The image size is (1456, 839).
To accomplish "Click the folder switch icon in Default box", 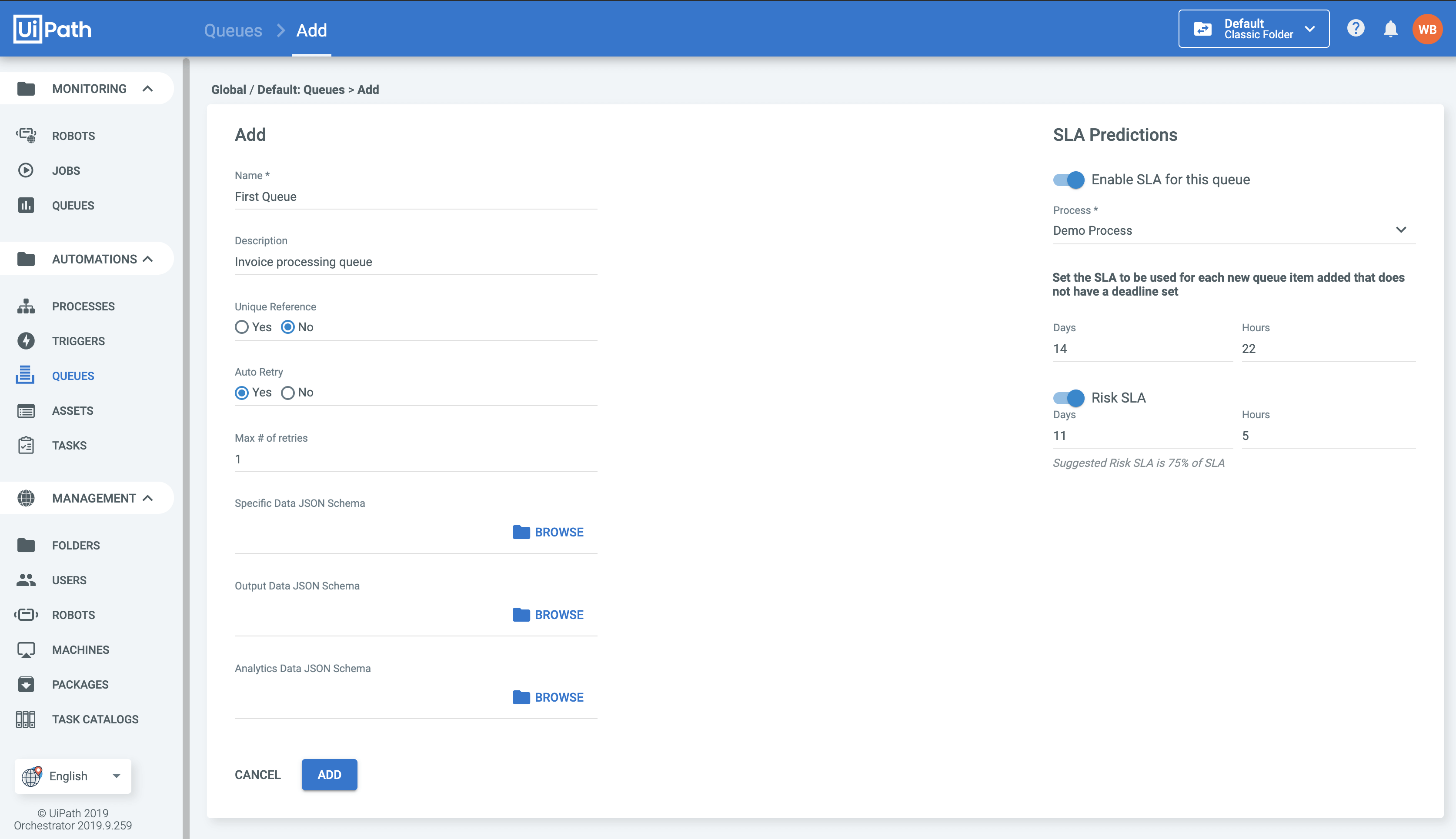I will coord(1202,29).
